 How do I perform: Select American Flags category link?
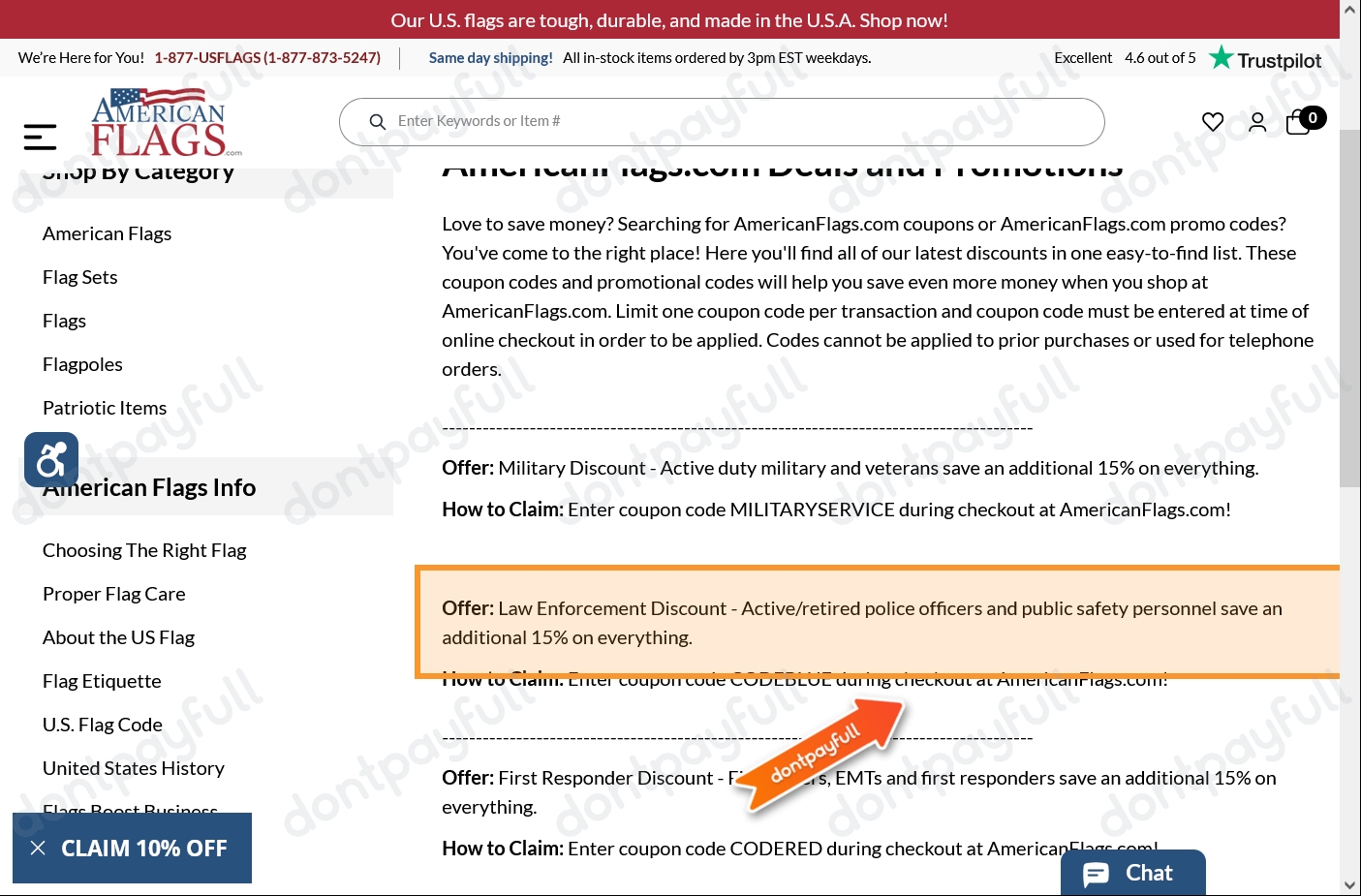click(107, 233)
